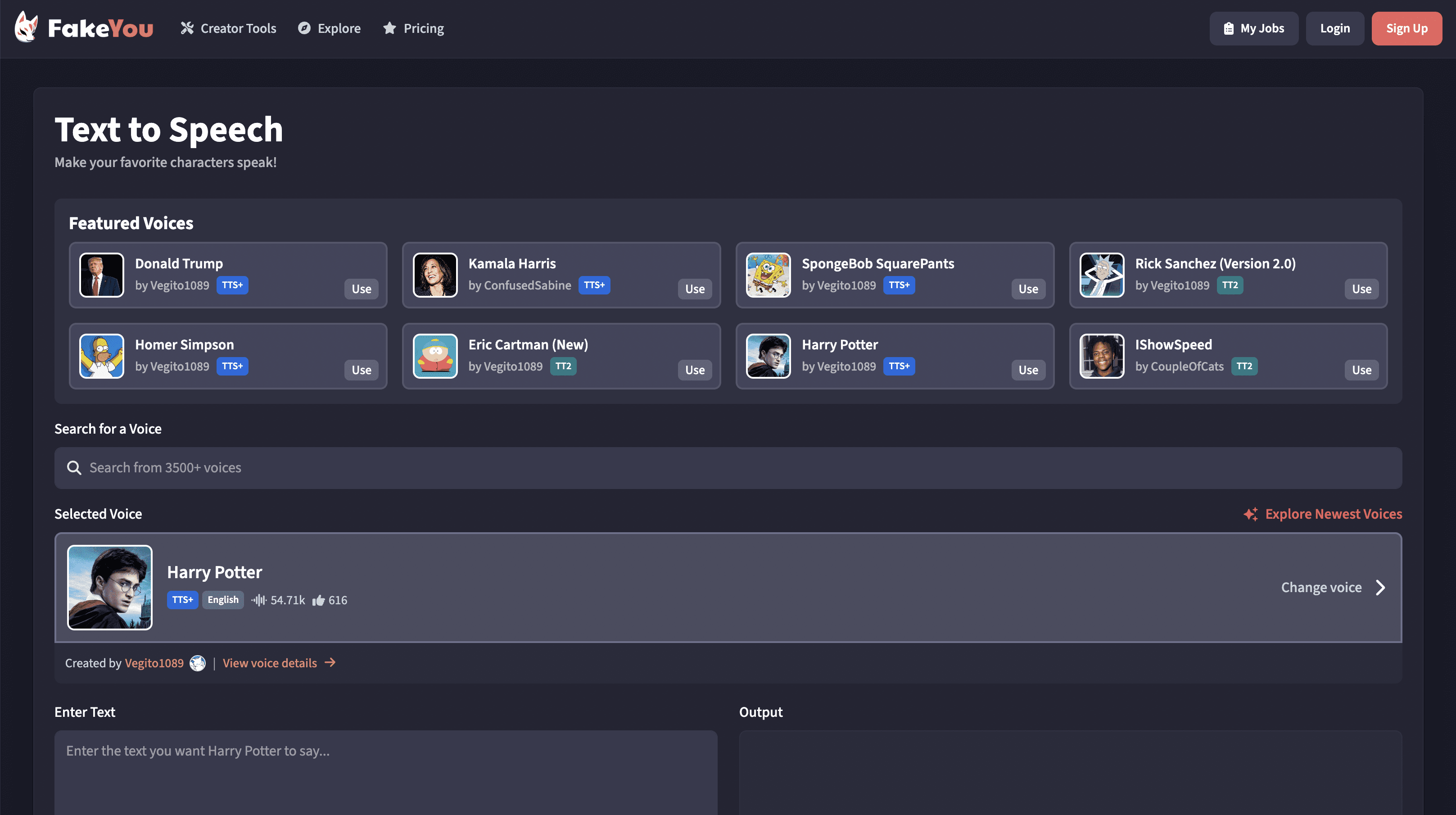Click the 'SpongeBob SquarePants' voice name
Viewport: 1456px width, 815px height.
coord(878,264)
